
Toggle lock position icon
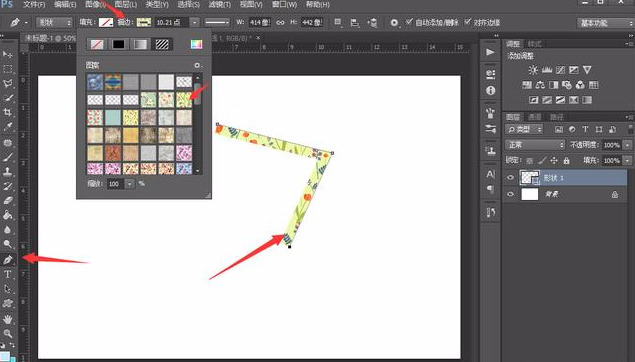tap(554, 161)
